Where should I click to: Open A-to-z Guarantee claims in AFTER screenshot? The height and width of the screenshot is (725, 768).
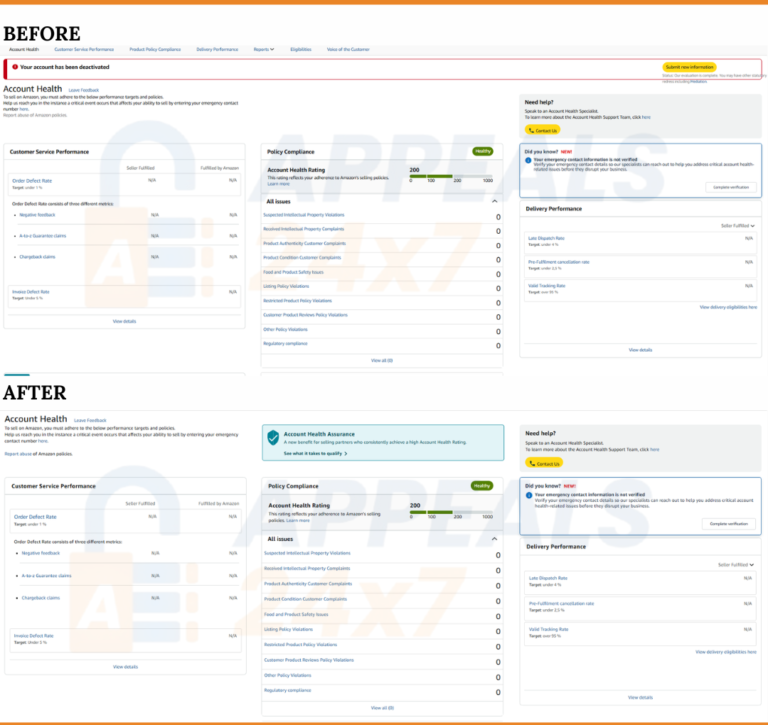(x=47, y=576)
